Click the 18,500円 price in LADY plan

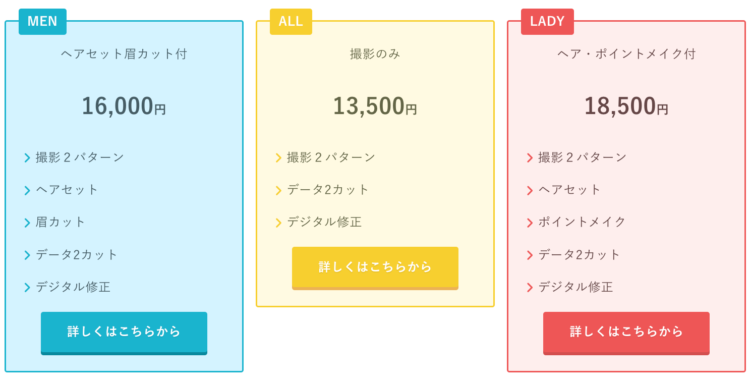626,106
